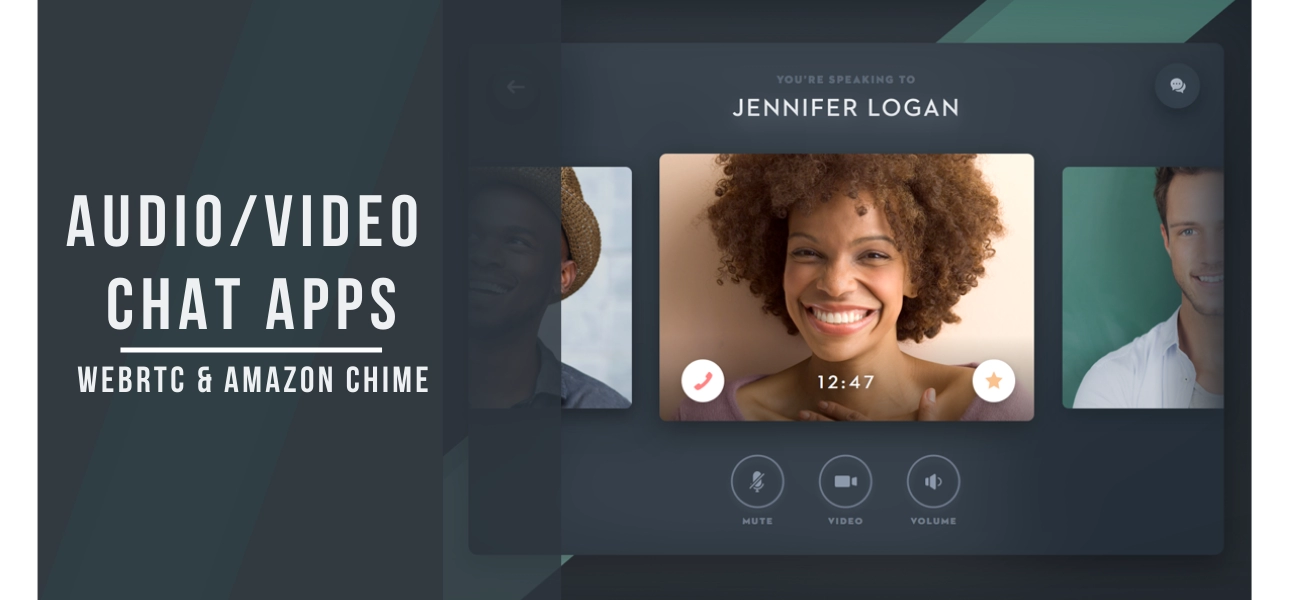The width and height of the screenshot is (1290, 600).
Task: Open the volume speaker control
Action: tap(933, 481)
